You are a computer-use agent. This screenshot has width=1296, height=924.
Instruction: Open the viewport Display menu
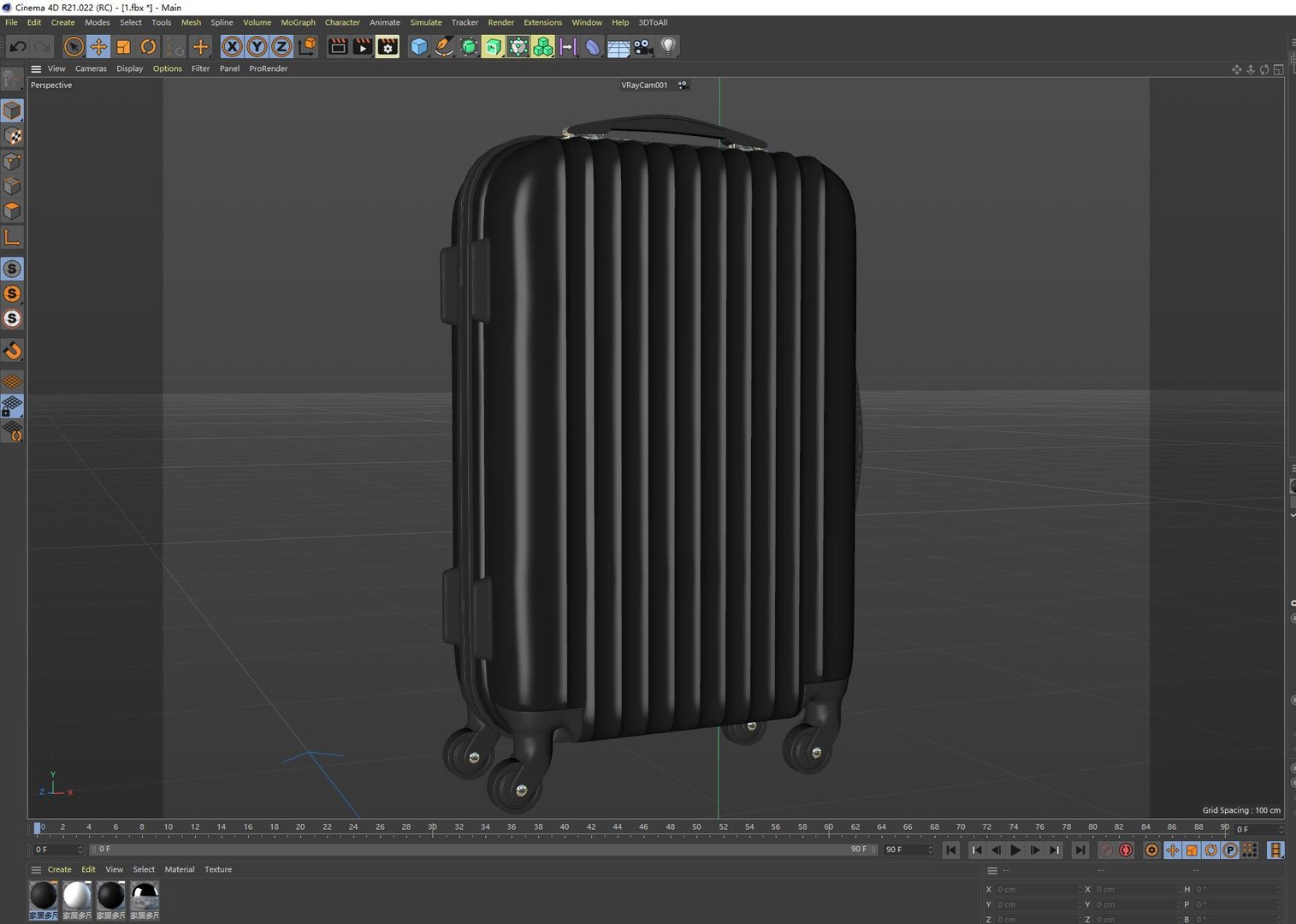pyautogui.click(x=130, y=68)
